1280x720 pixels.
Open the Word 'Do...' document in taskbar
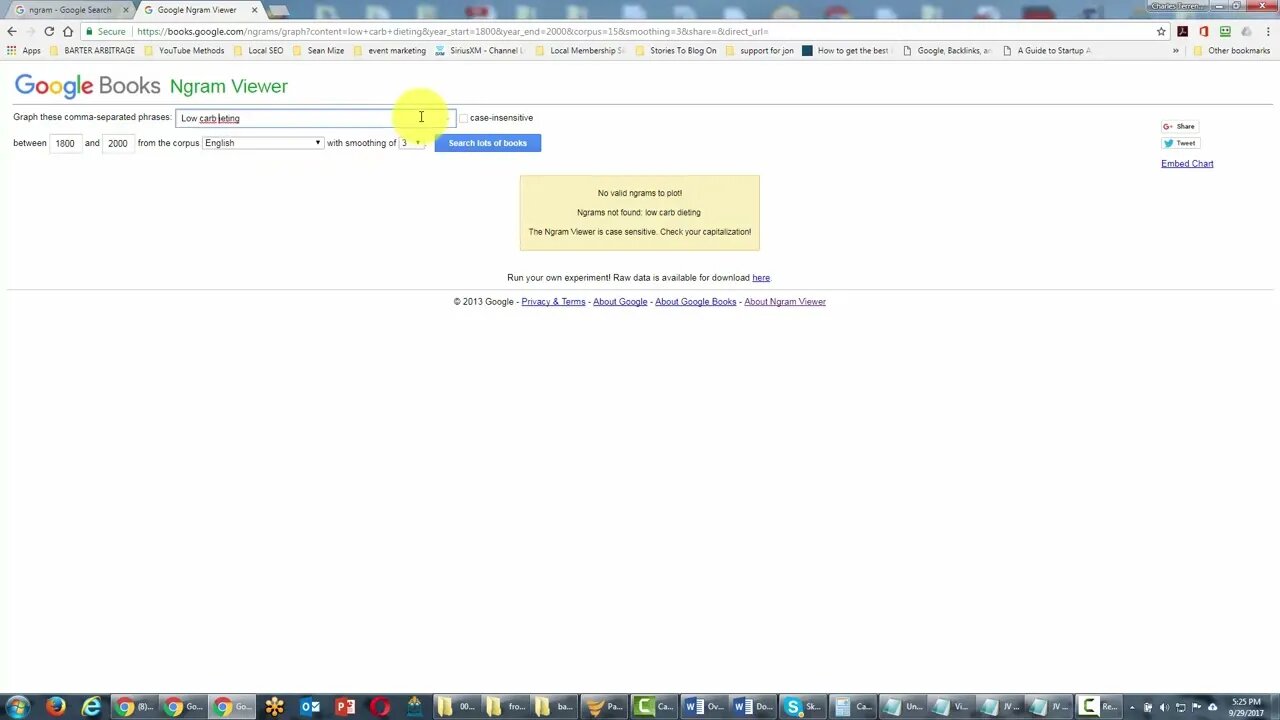[x=753, y=707]
